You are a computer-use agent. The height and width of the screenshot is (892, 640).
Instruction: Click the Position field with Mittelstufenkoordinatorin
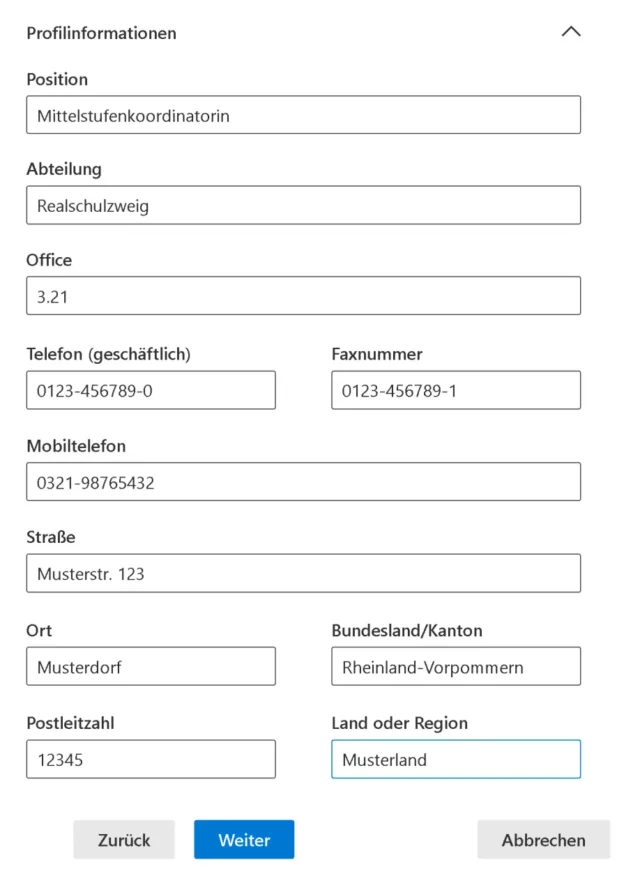(x=303, y=115)
